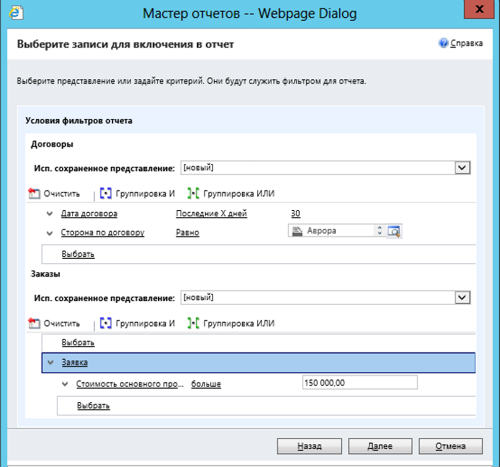Screen dimensions: 500x467
Task: Click the Internet Explorer icon in title bar
Action: tap(15, 13)
